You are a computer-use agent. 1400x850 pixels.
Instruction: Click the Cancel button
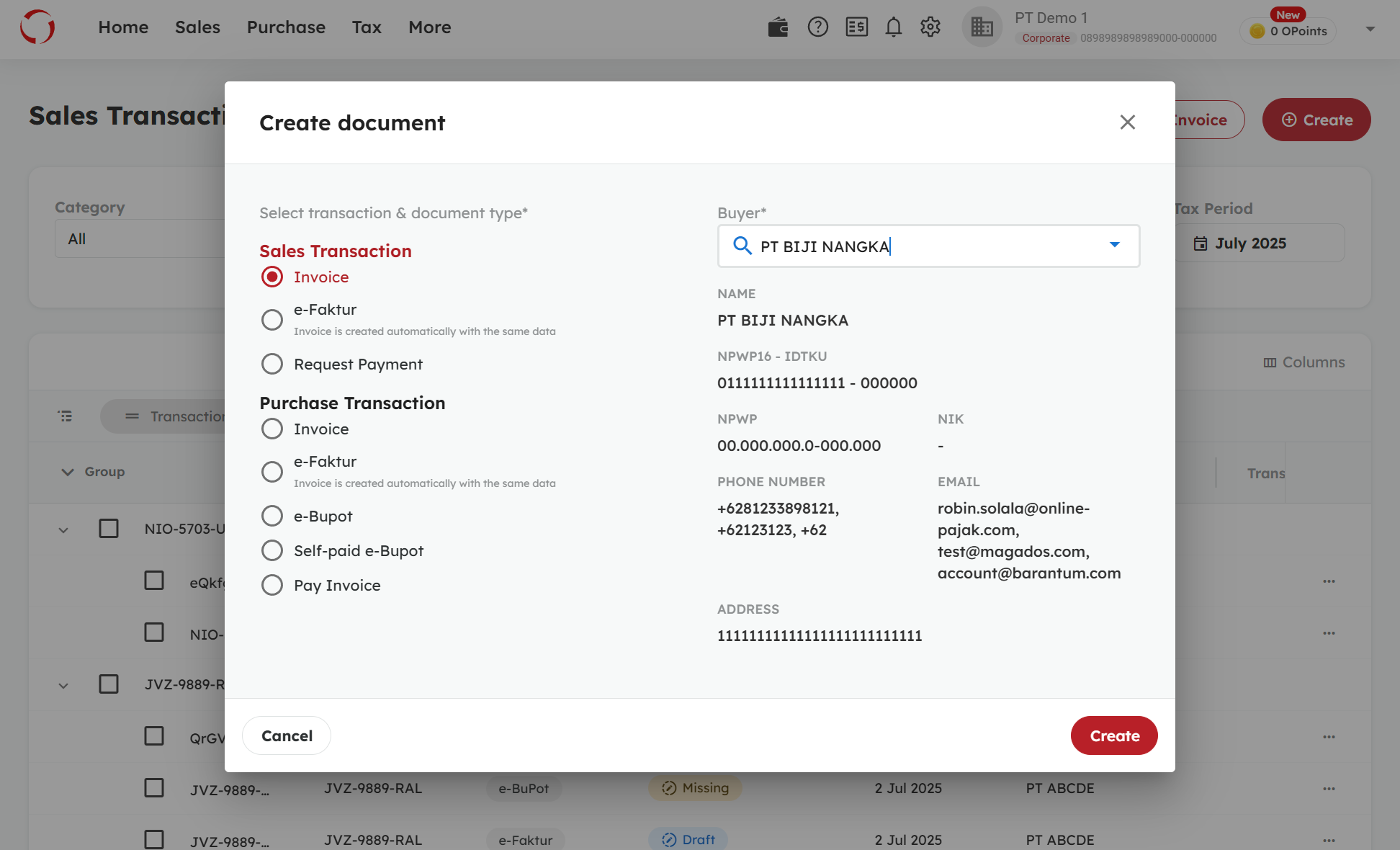pyautogui.click(x=287, y=736)
